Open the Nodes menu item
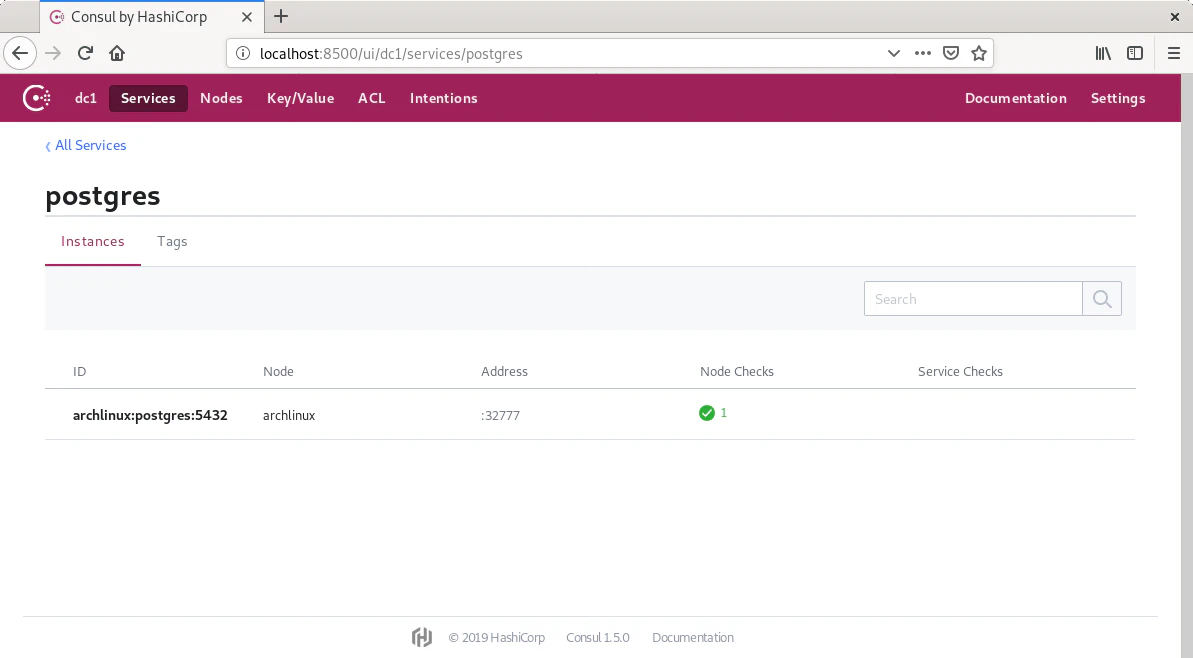 coord(221,98)
